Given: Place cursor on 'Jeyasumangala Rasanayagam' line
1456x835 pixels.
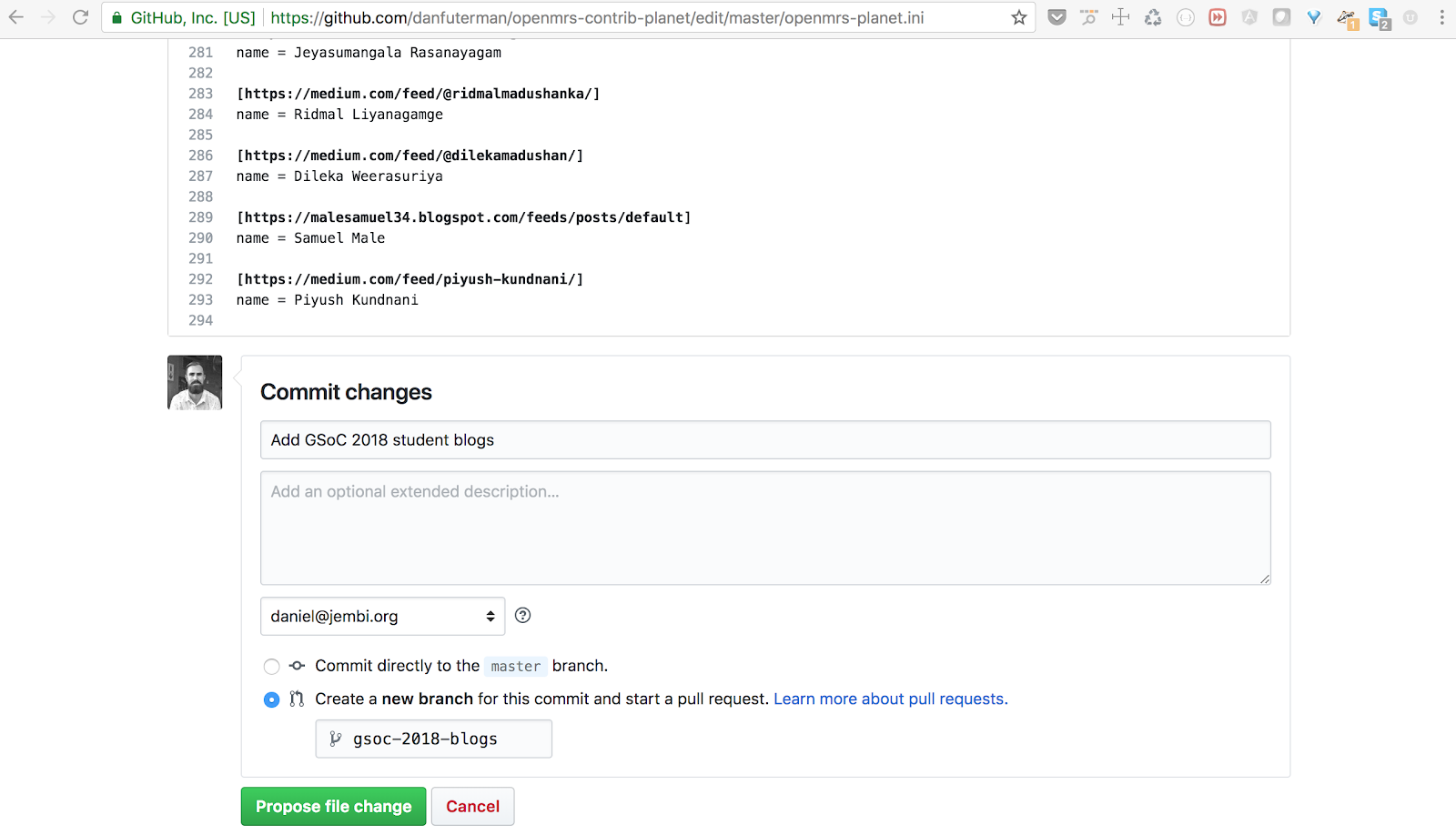Looking at the screenshot, I should point(369,53).
